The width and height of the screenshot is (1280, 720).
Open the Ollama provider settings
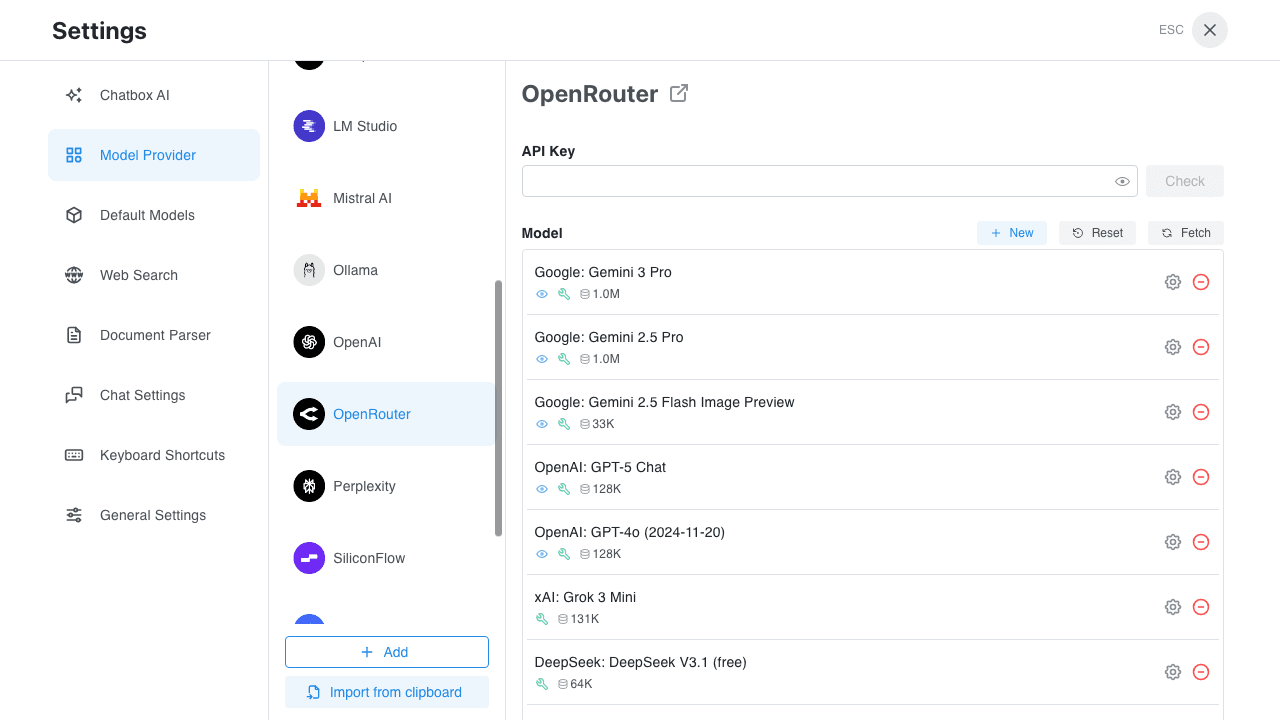coord(355,270)
